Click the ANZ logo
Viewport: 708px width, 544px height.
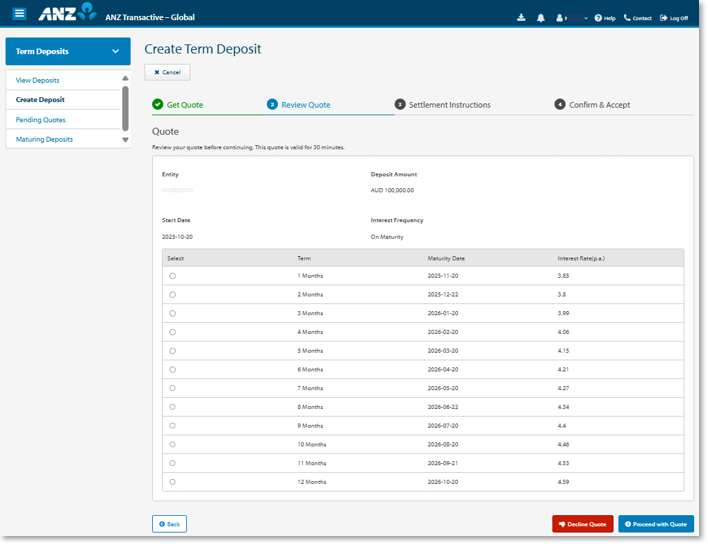pos(67,14)
